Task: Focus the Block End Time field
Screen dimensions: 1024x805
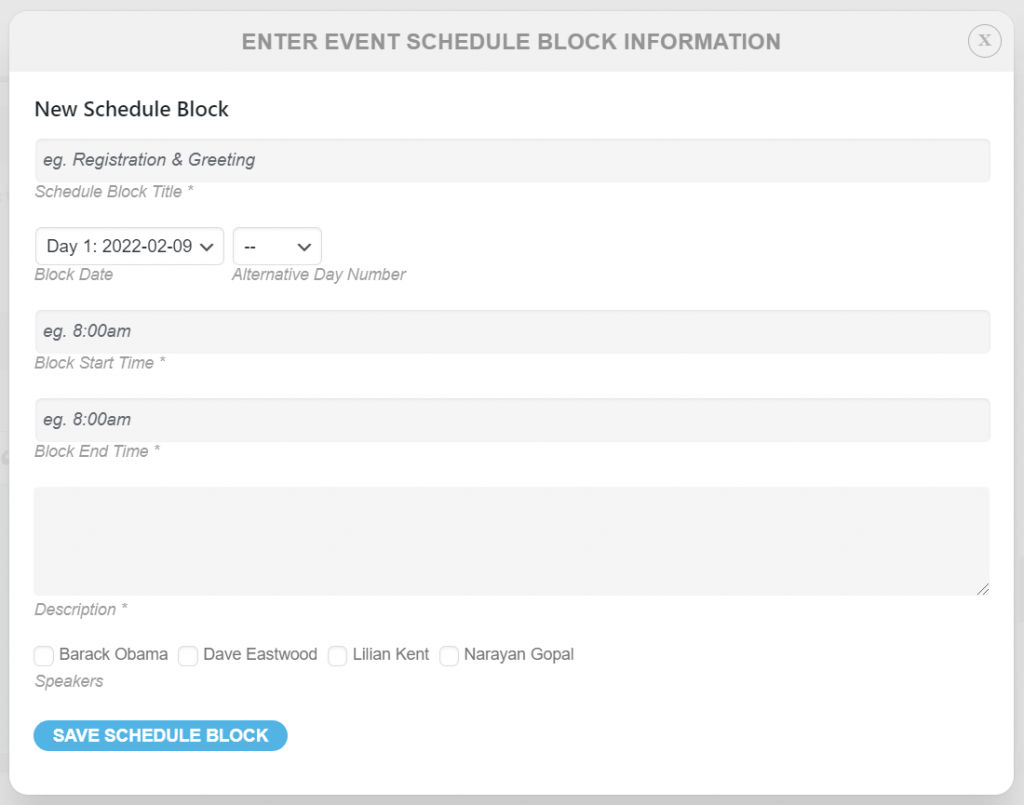Action: pos(512,420)
